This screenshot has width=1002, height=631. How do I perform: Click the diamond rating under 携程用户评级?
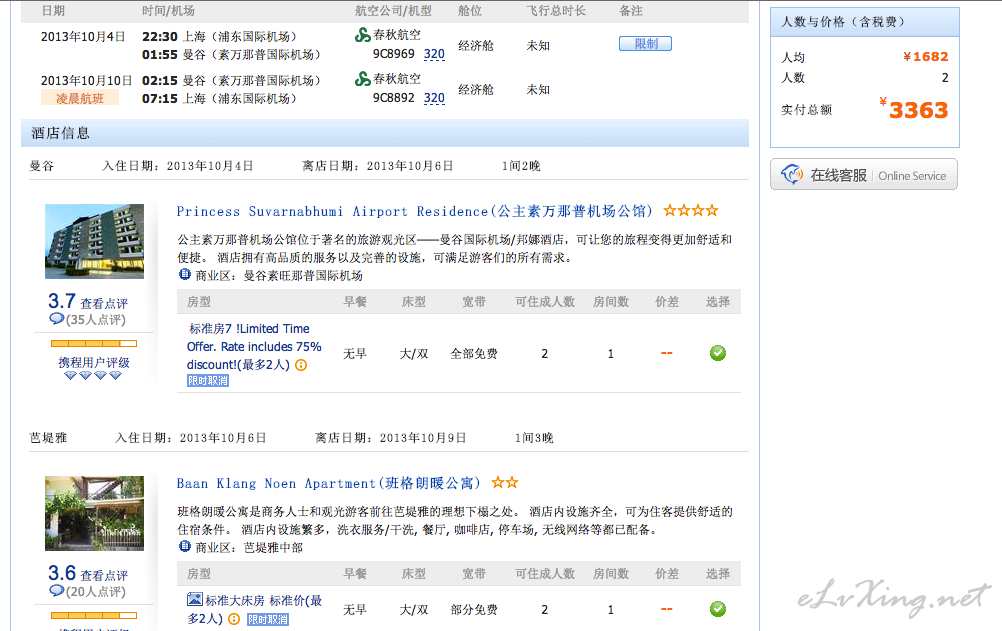point(93,376)
